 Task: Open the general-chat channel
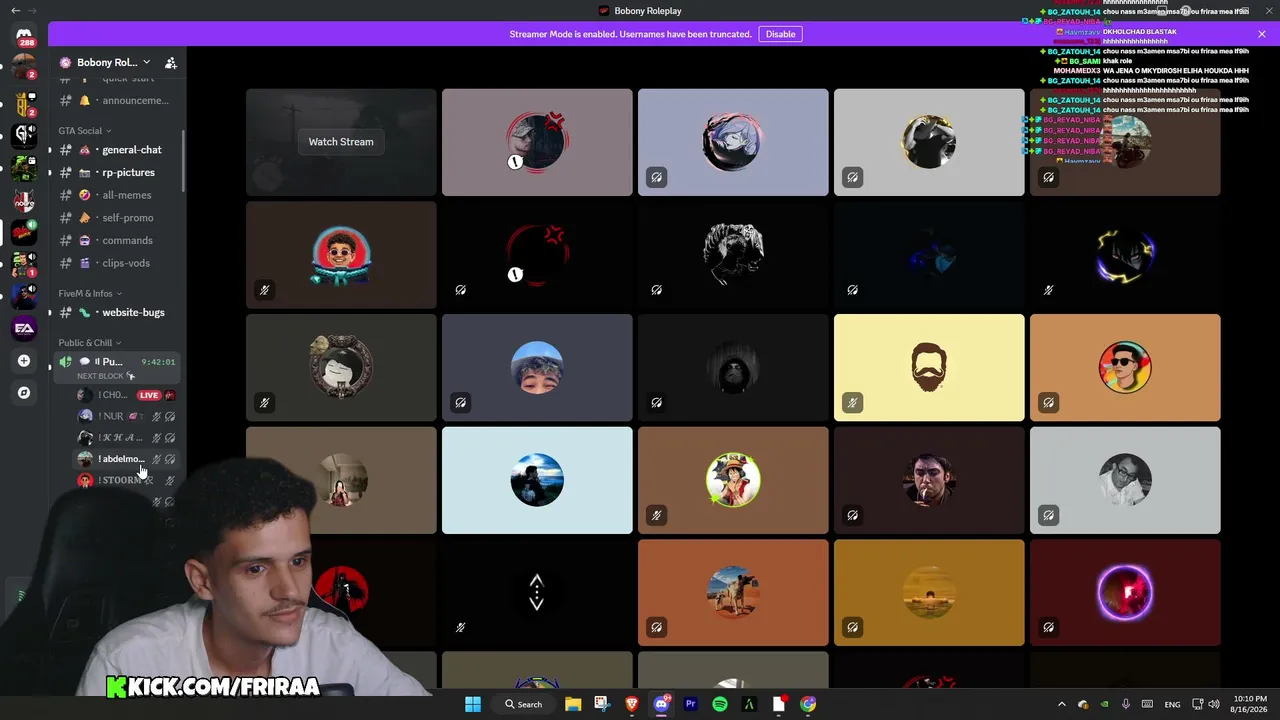[x=118, y=150]
